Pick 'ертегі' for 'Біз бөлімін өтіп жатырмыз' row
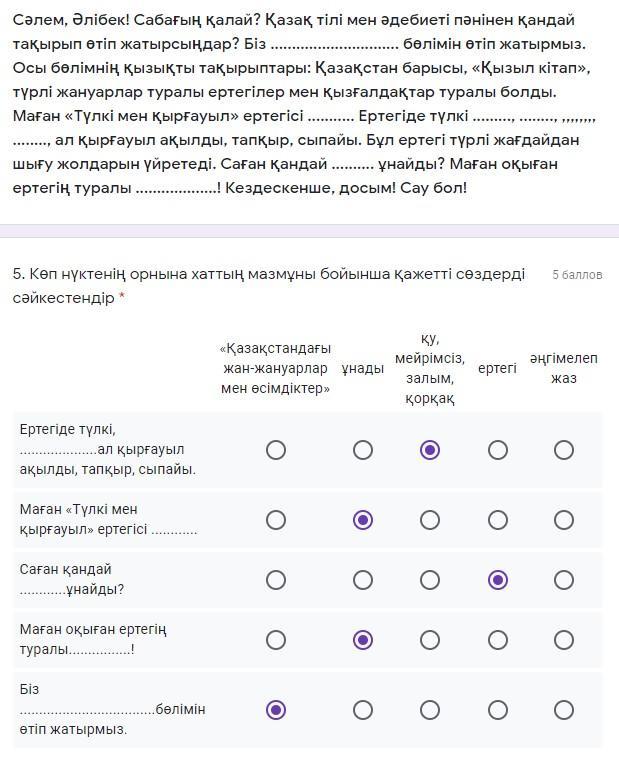The image size is (619, 775). pos(498,710)
